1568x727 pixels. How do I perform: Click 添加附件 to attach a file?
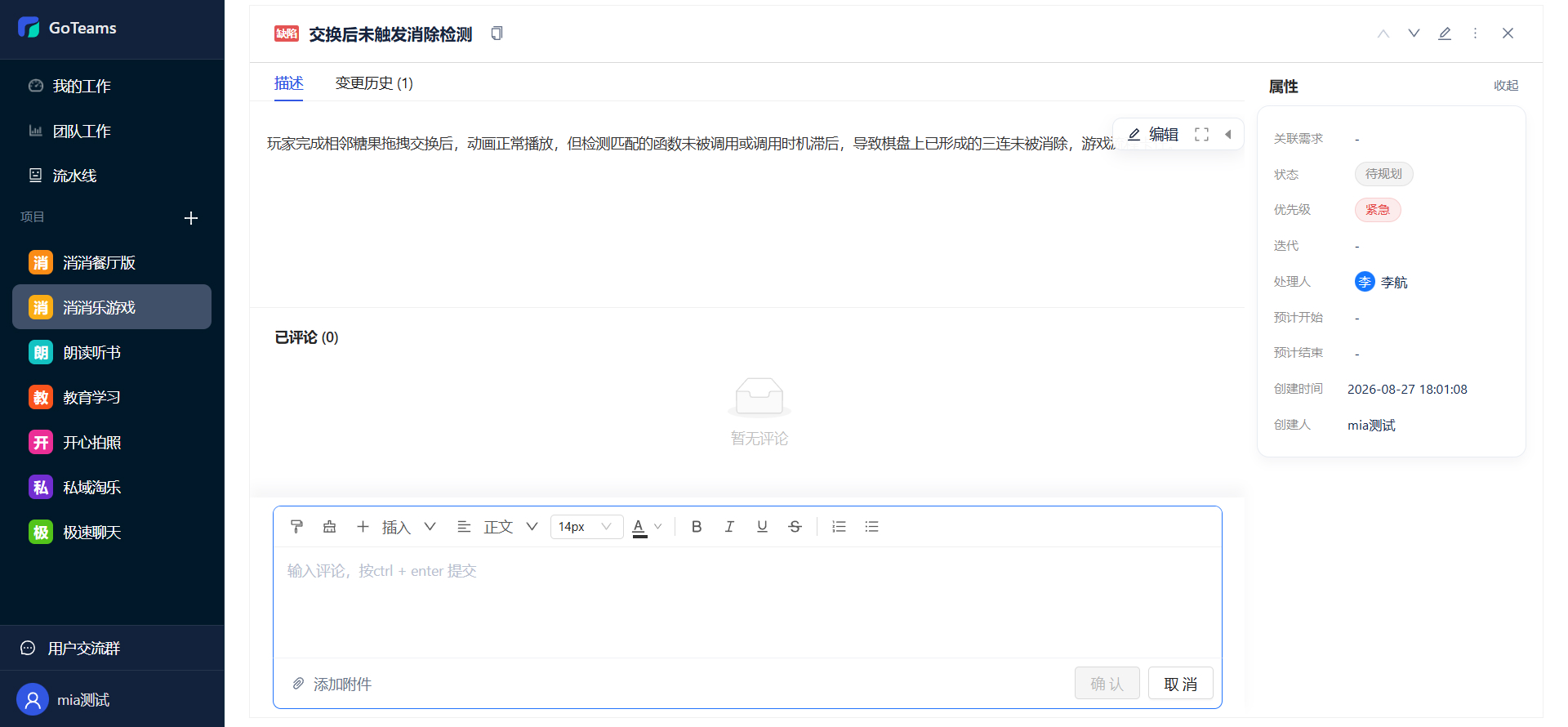(332, 684)
